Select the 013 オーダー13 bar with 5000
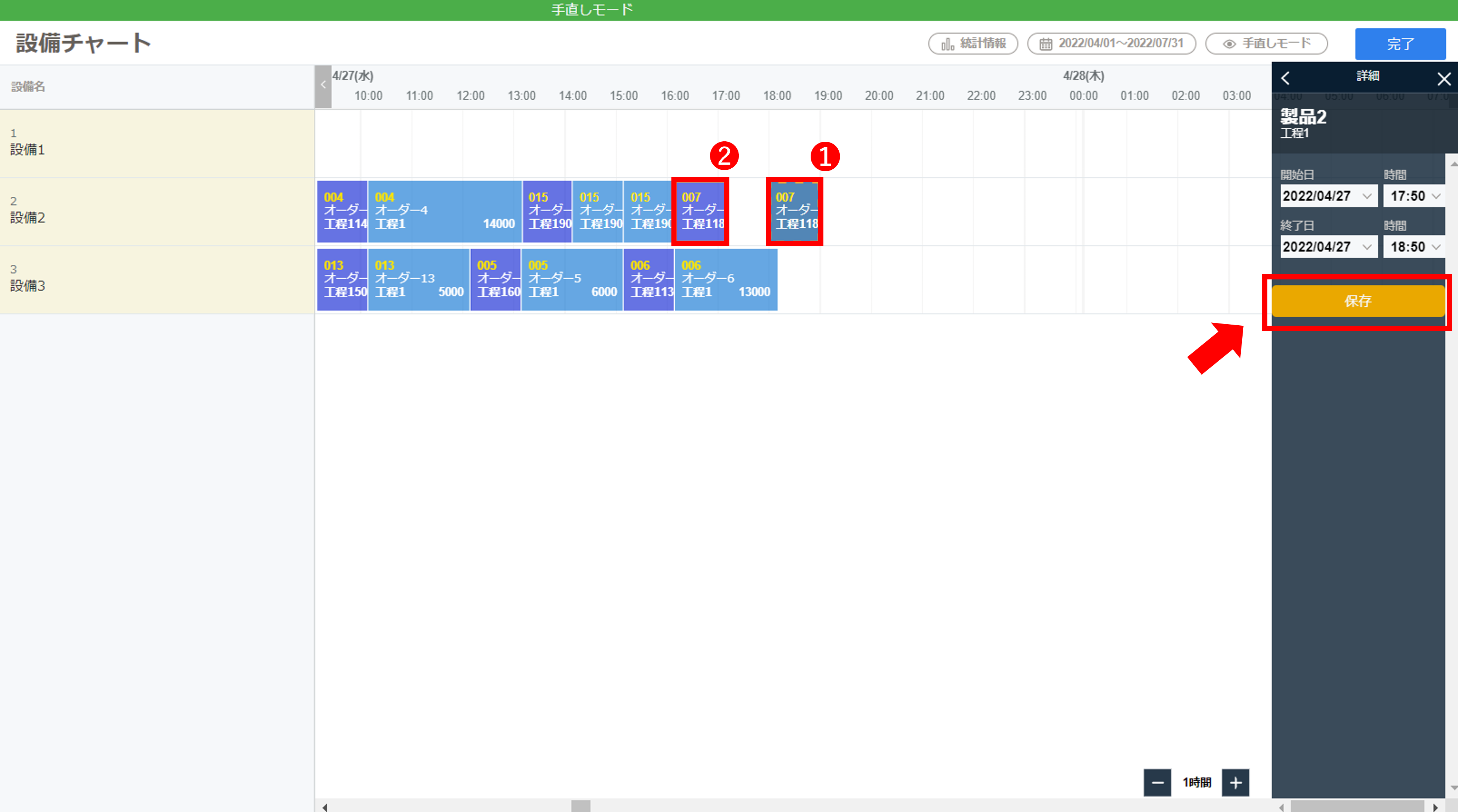 pyautogui.click(x=419, y=279)
